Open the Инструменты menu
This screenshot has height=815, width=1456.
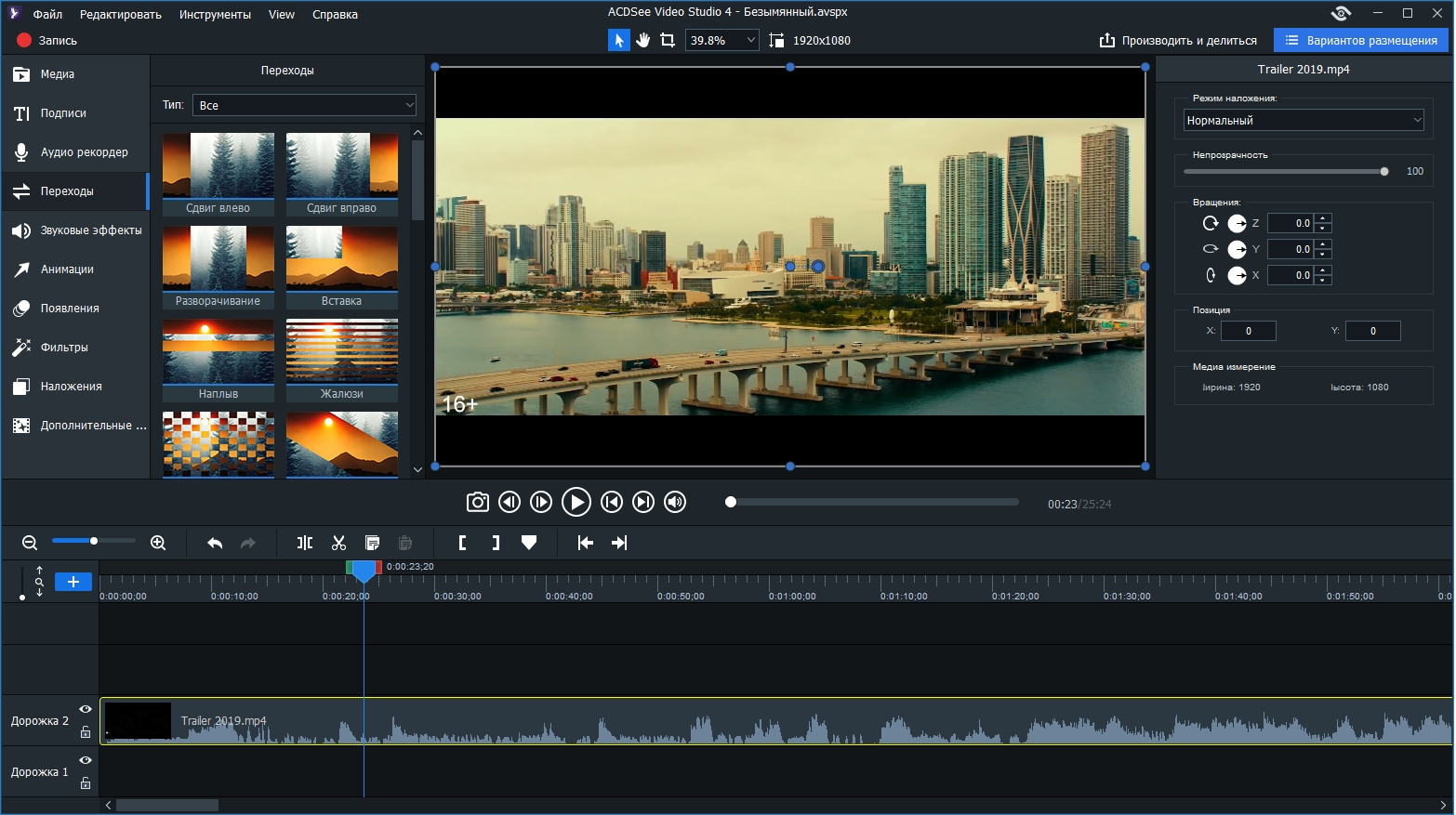[215, 14]
